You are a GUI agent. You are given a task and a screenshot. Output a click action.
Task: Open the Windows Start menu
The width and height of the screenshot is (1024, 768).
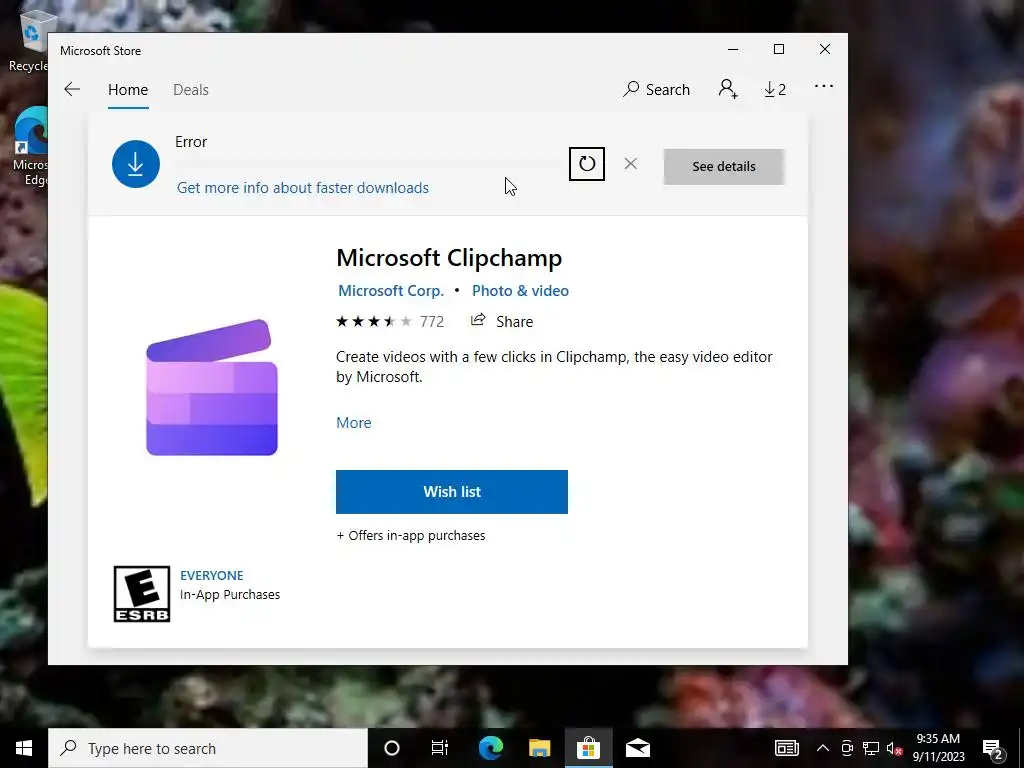coord(24,748)
